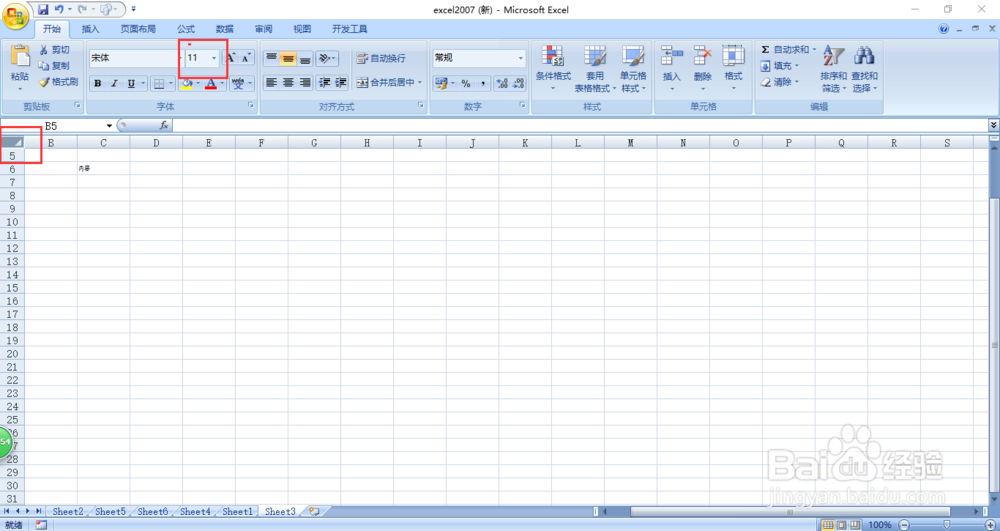Open the 自动求和 AutoSum dropdown arrow
This screenshot has height=531, width=1000.
coord(814,49)
